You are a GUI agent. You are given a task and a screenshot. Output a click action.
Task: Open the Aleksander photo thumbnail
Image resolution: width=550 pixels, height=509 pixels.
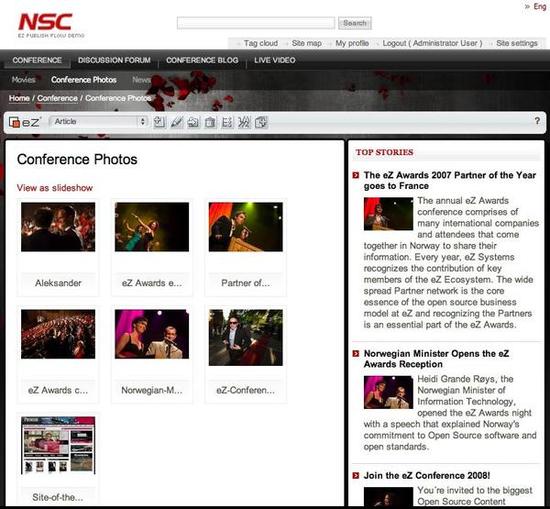click(x=58, y=227)
